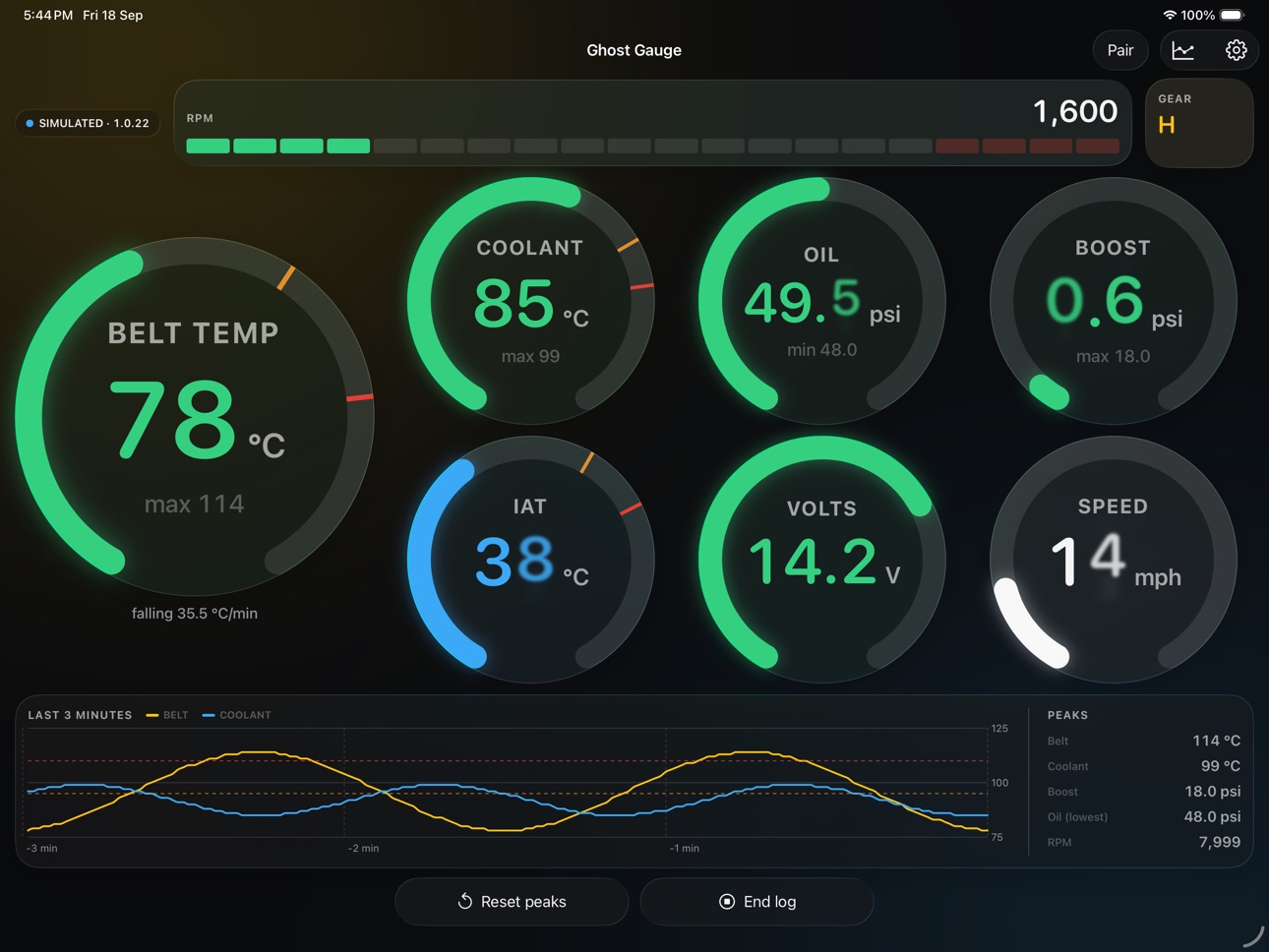Viewport: 1269px width, 952px height.
Task: Click Boost peak value 18.0 psi
Action: 1212,792
